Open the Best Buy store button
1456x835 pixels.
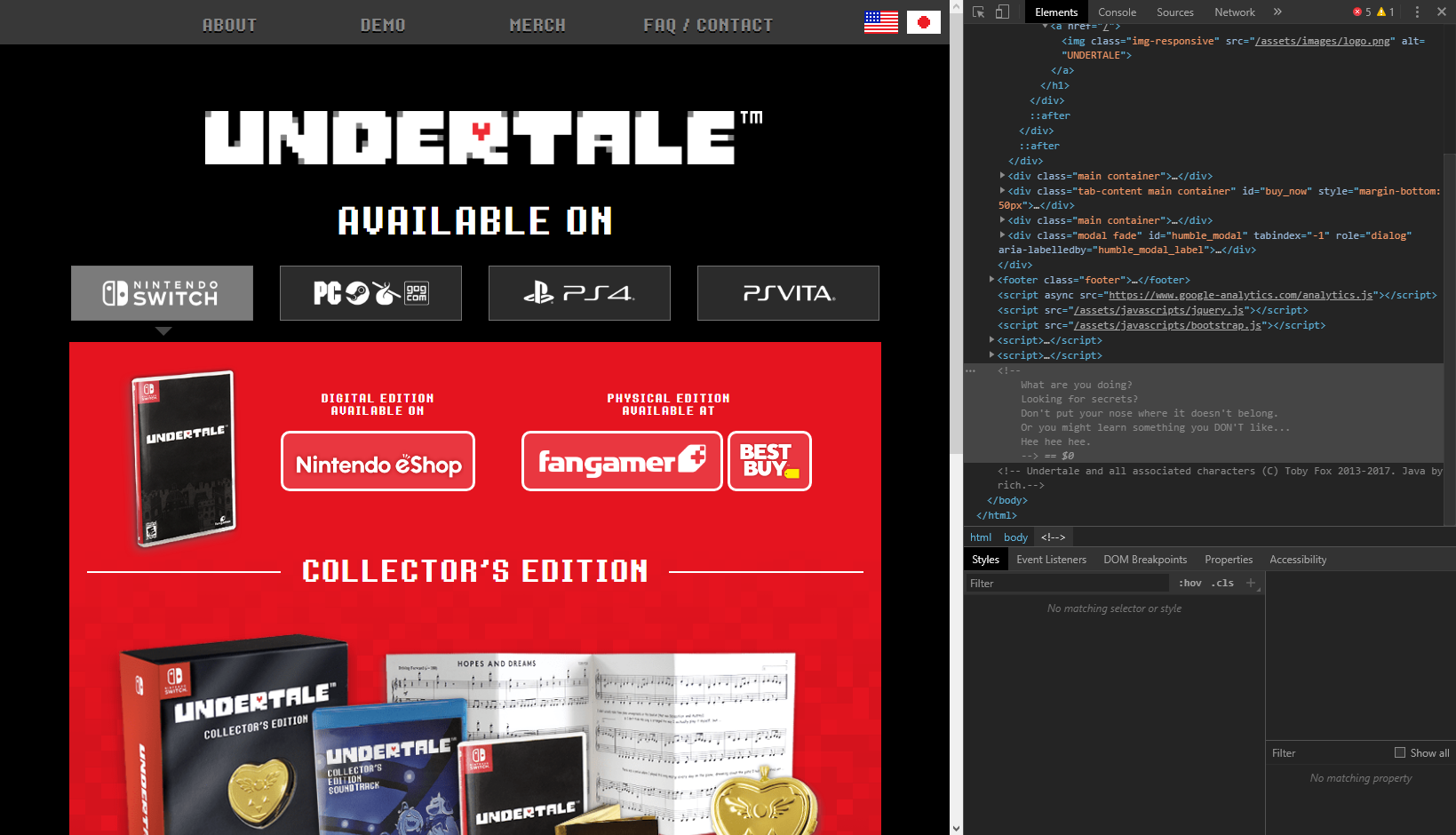(x=769, y=461)
